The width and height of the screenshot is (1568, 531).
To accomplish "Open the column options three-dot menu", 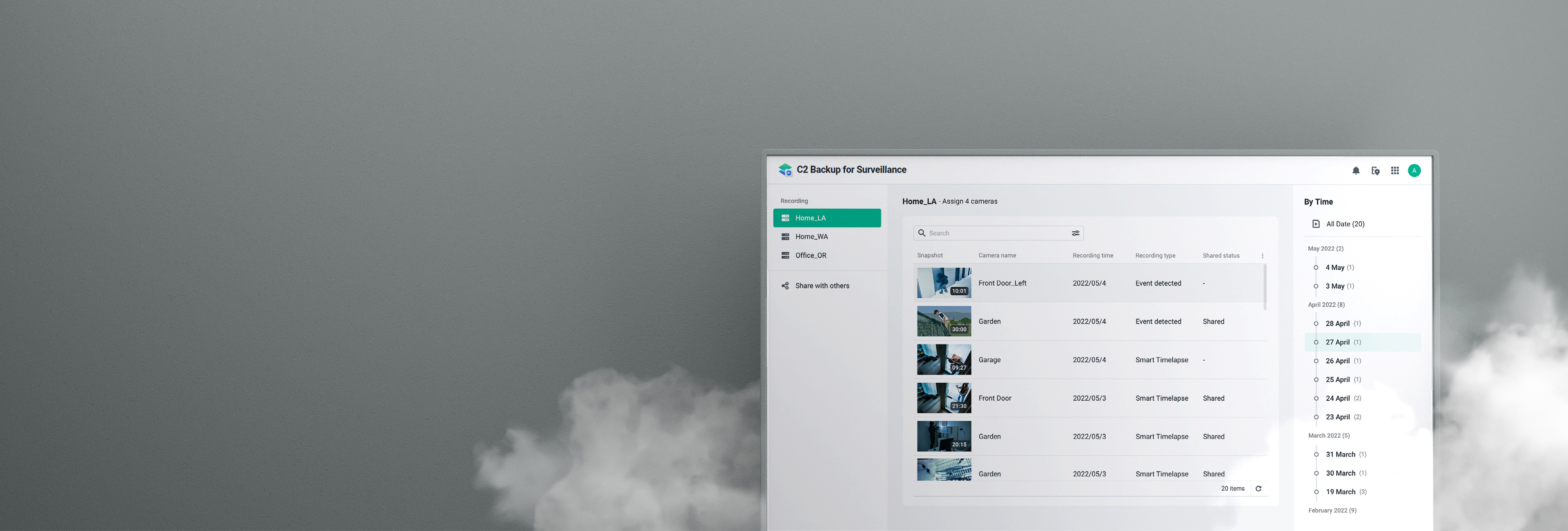I will pos(1263,255).
